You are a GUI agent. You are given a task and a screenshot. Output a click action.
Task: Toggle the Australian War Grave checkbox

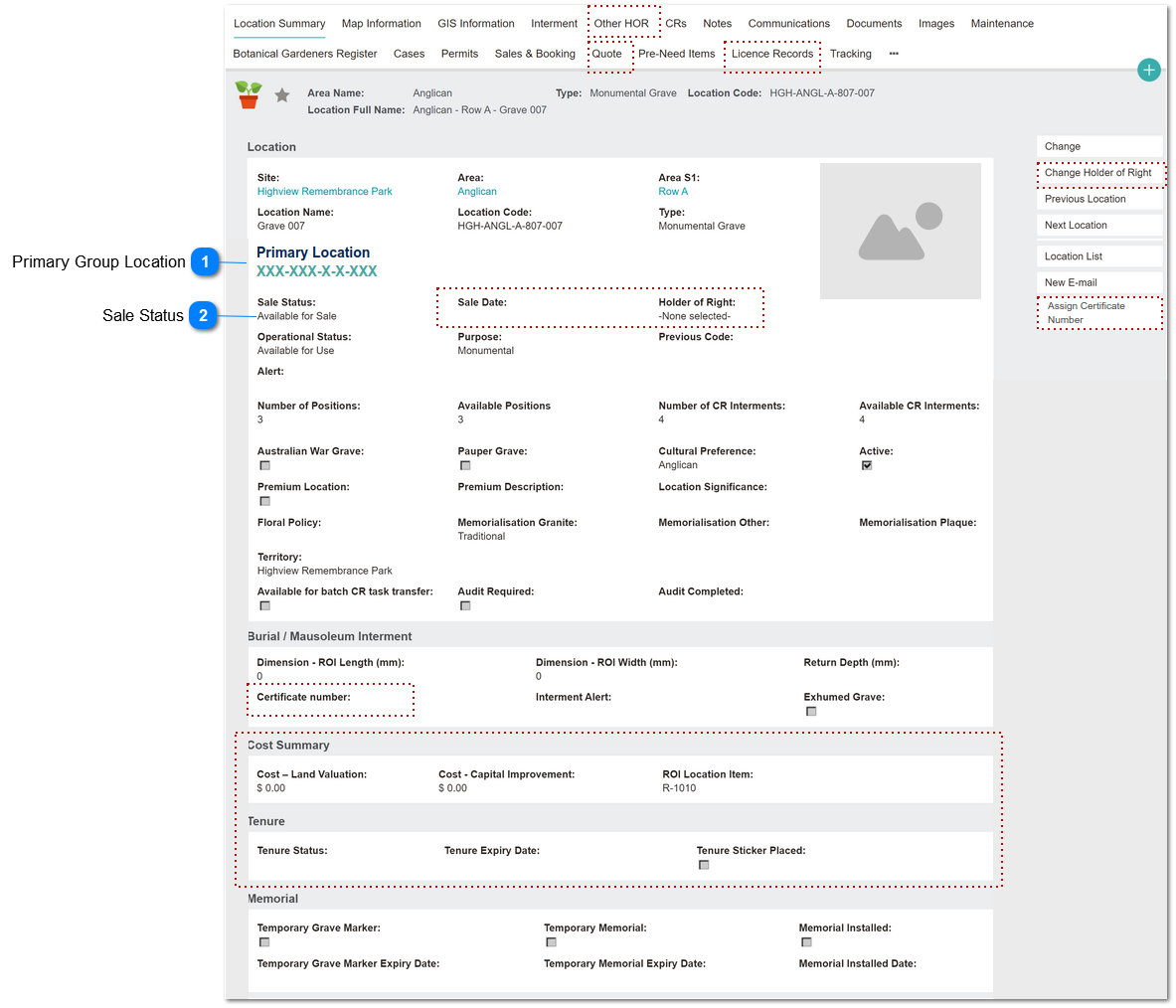[x=264, y=466]
